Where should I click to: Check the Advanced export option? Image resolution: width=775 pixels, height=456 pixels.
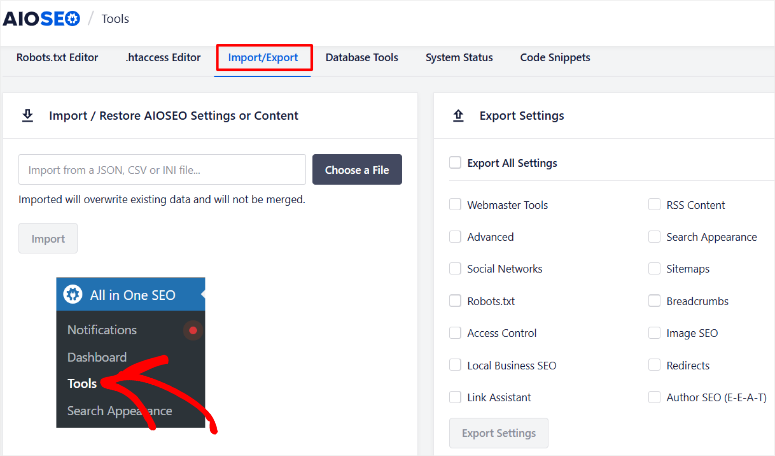point(455,237)
